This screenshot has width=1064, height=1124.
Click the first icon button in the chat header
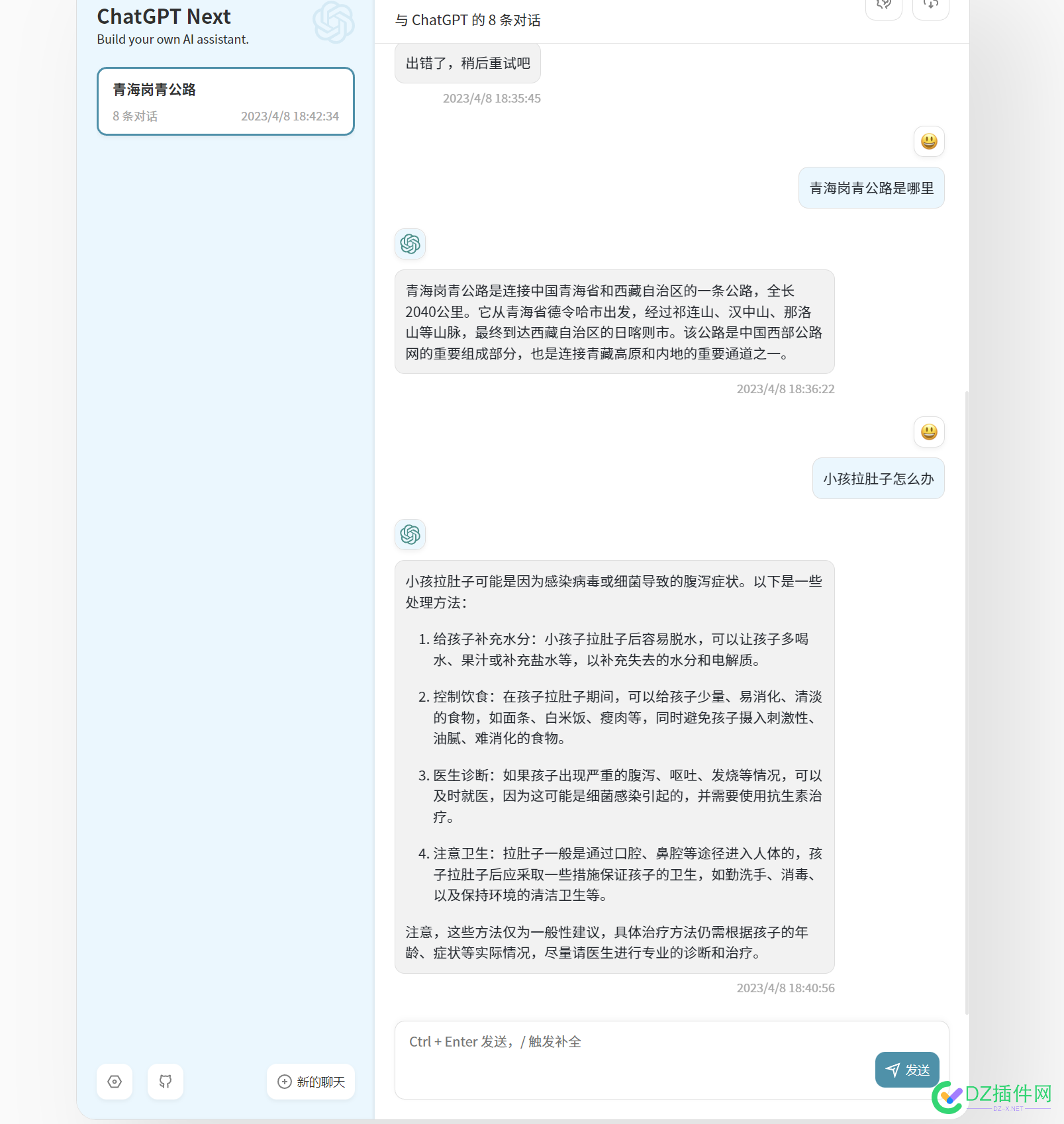pos(884,6)
